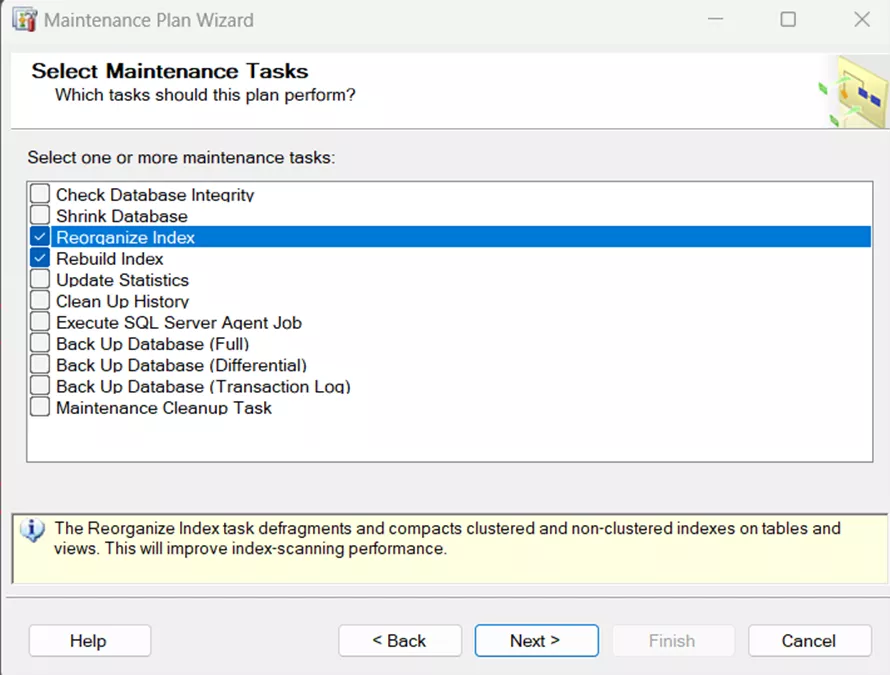Select the "Execute SQL Server Agent Job" text
Image resolution: width=890 pixels, height=675 pixels.
pos(179,322)
